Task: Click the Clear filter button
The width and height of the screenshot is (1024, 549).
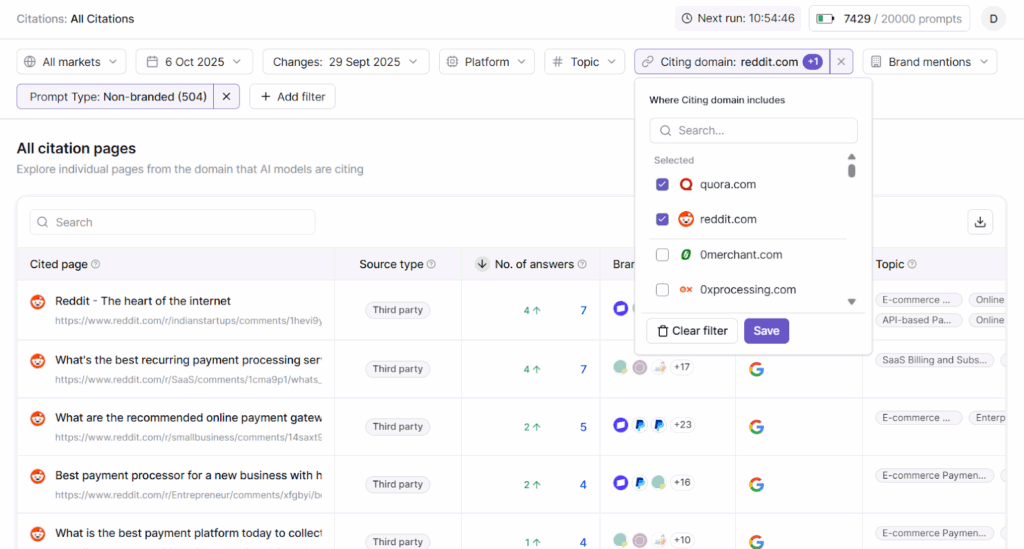Action: [x=692, y=331]
